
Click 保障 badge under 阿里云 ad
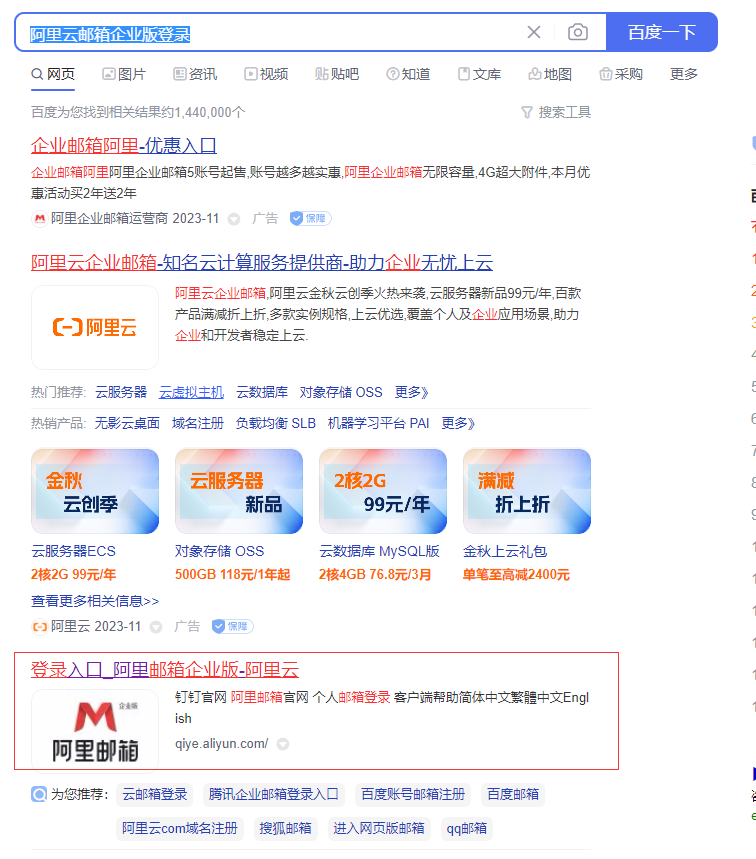[x=232, y=626]
